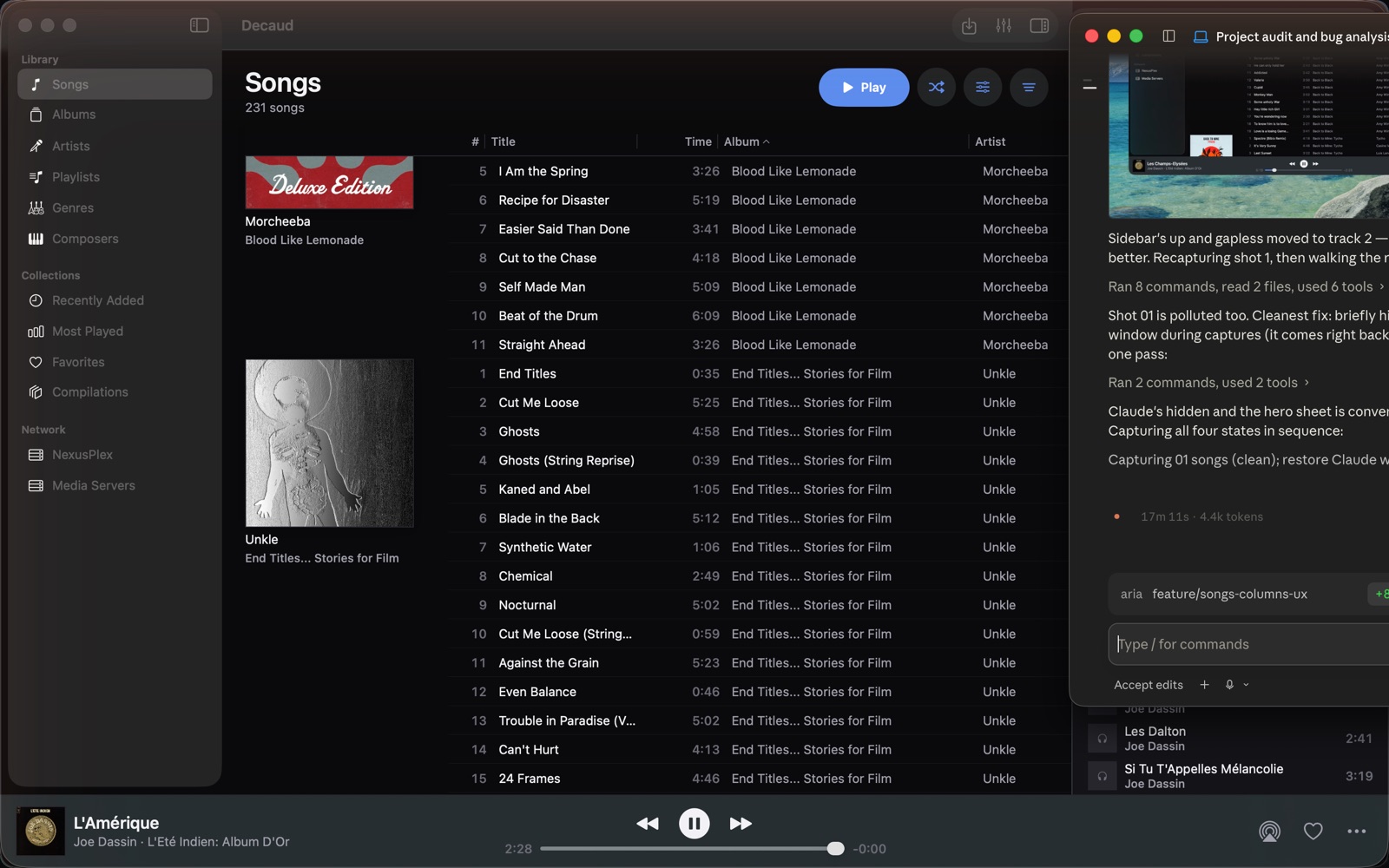The image size is (1389, 868).
Task: Open Albums in the Library sidebar
Action: point(115,115)
